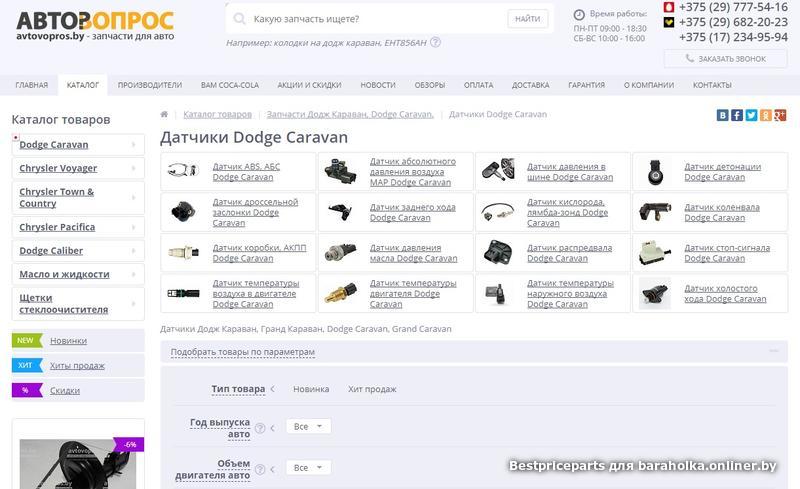Share via Odnoklassniki icon
Viewport: 800px width, 489px height.
tap(765, 115)
